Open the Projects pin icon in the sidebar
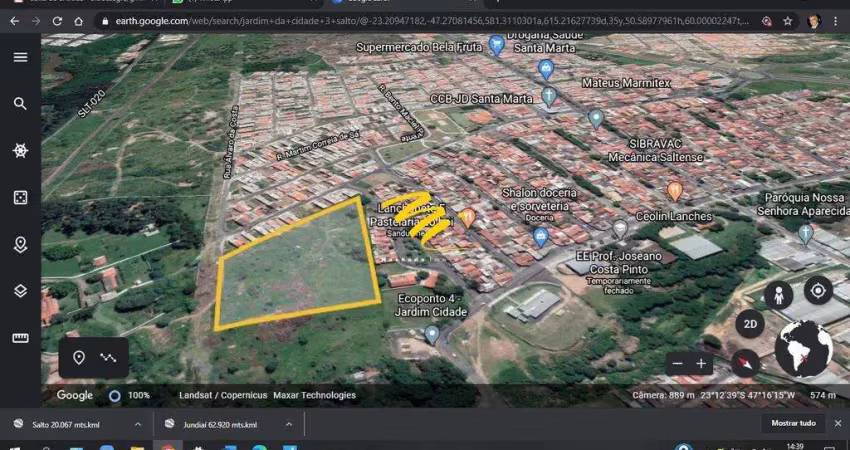 point(20,245)
